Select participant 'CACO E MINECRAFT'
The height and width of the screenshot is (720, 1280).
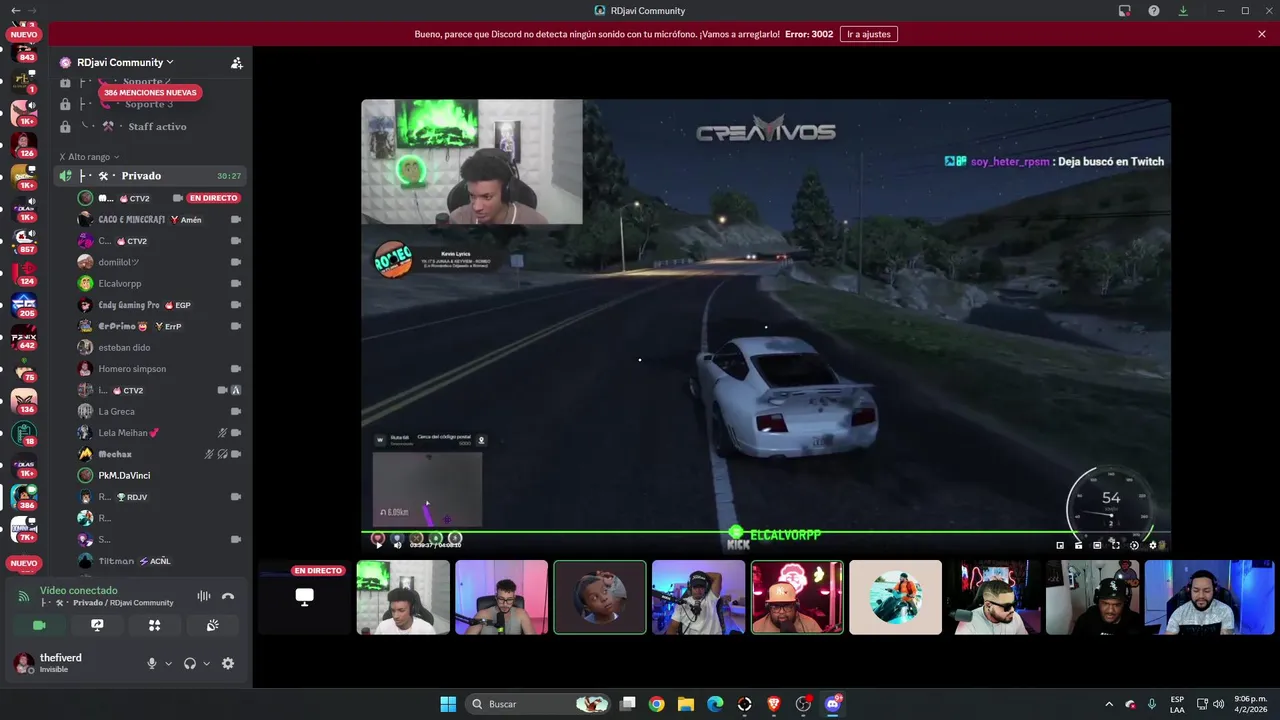(x=160, y=220)
